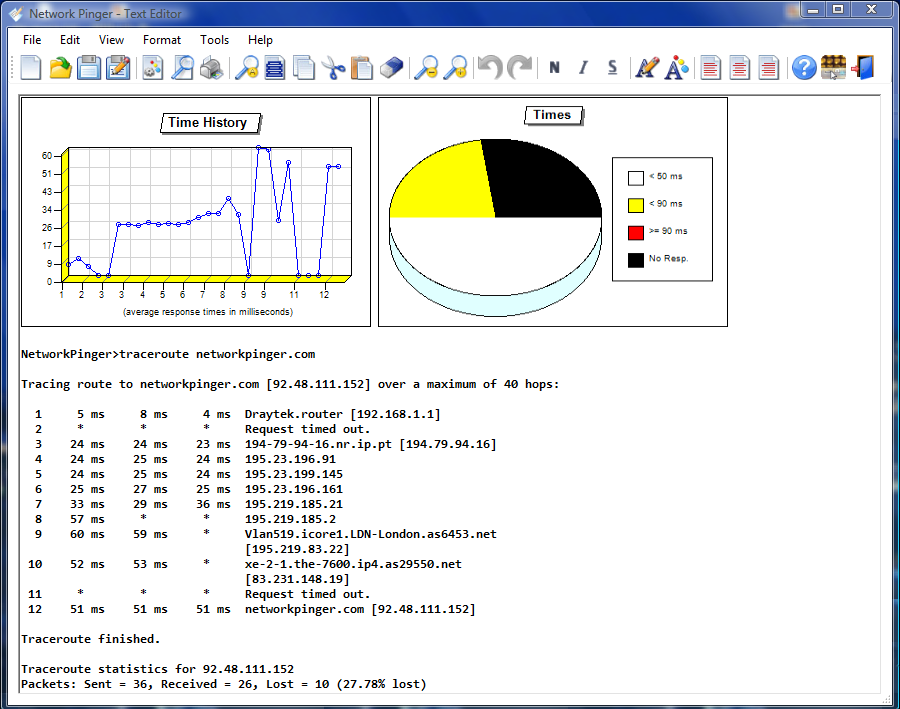Paste from the clipboard icon
900x709 pixels.
362,68
